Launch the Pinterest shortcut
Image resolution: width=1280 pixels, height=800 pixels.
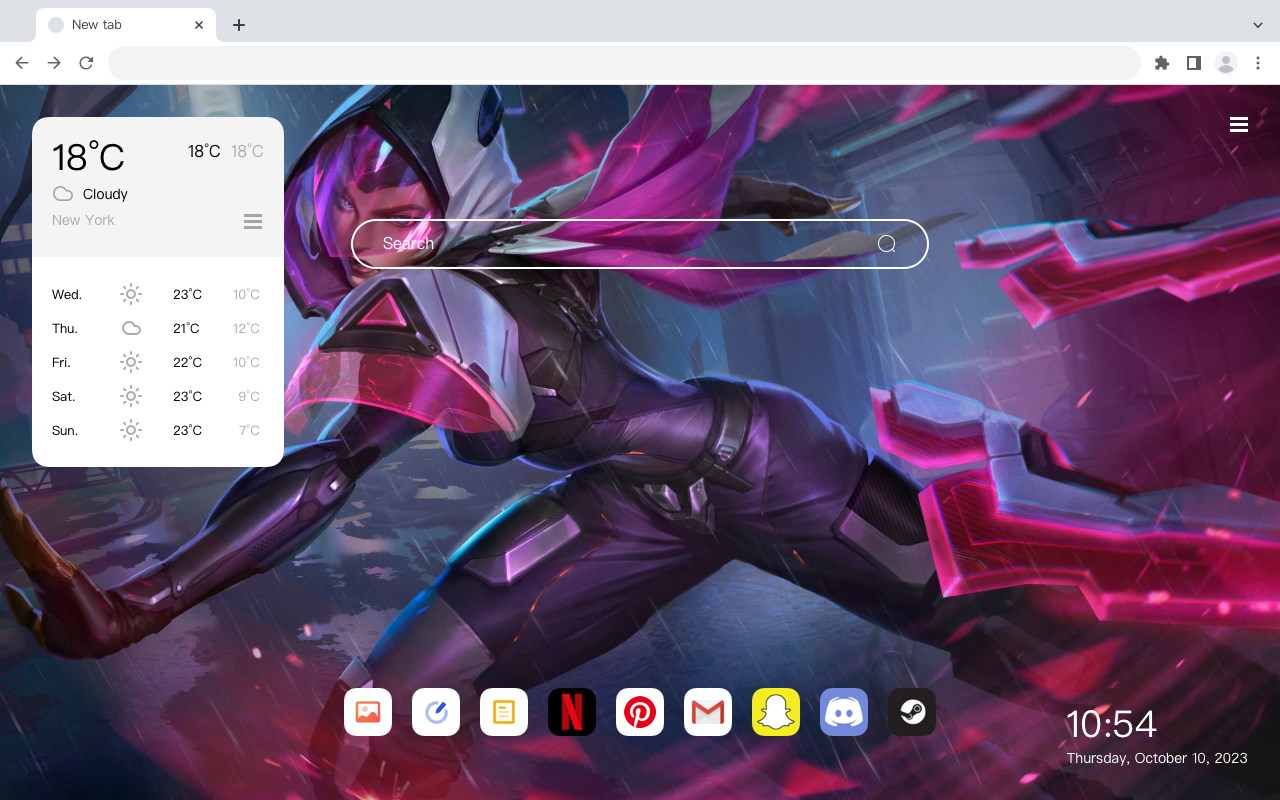pos(640,712)
